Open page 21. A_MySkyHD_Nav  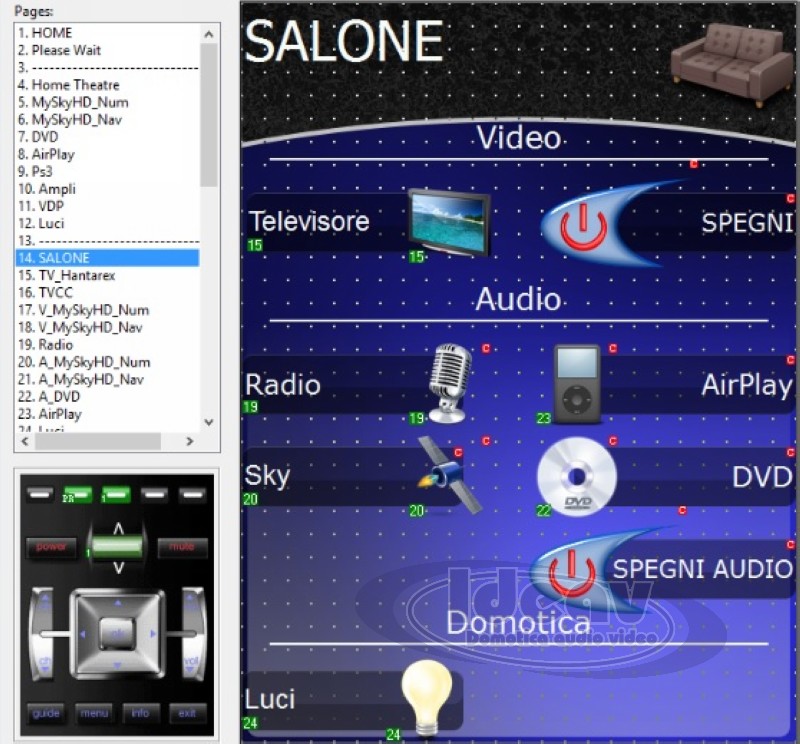(107, 379)
